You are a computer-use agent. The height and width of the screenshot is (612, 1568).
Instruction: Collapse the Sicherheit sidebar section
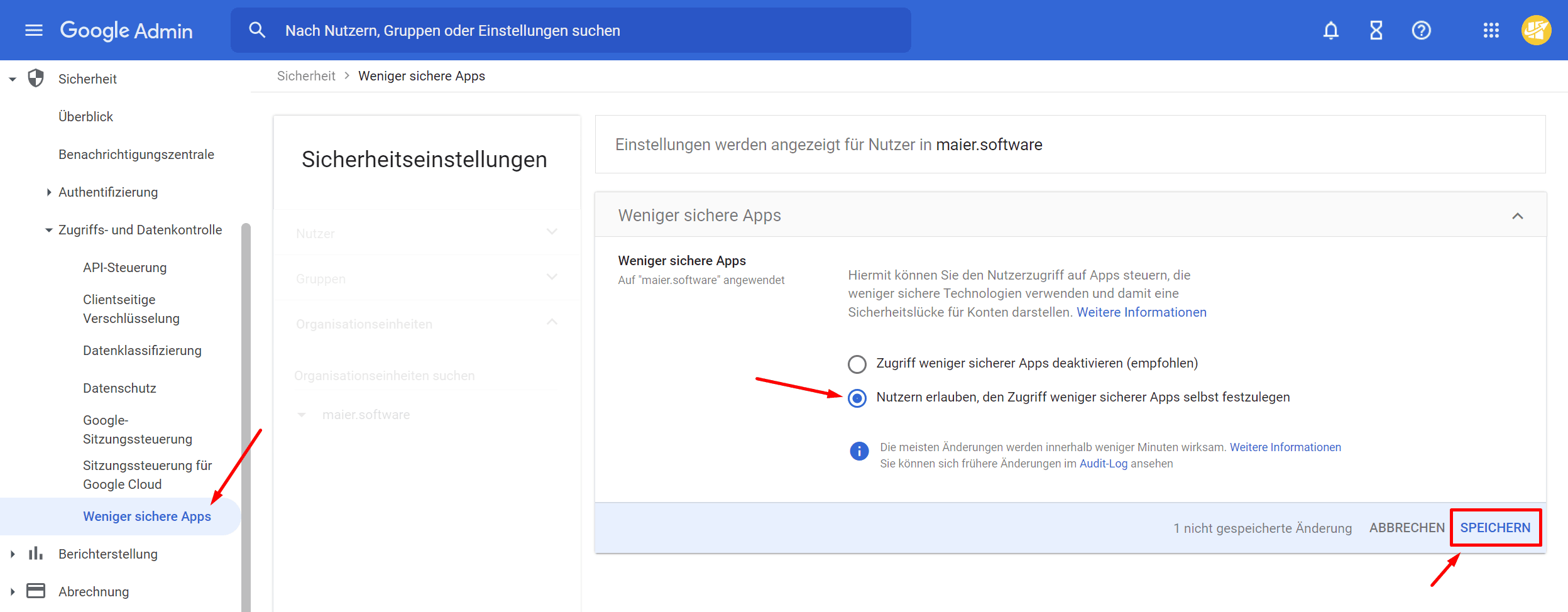click(x=13, y=79)
